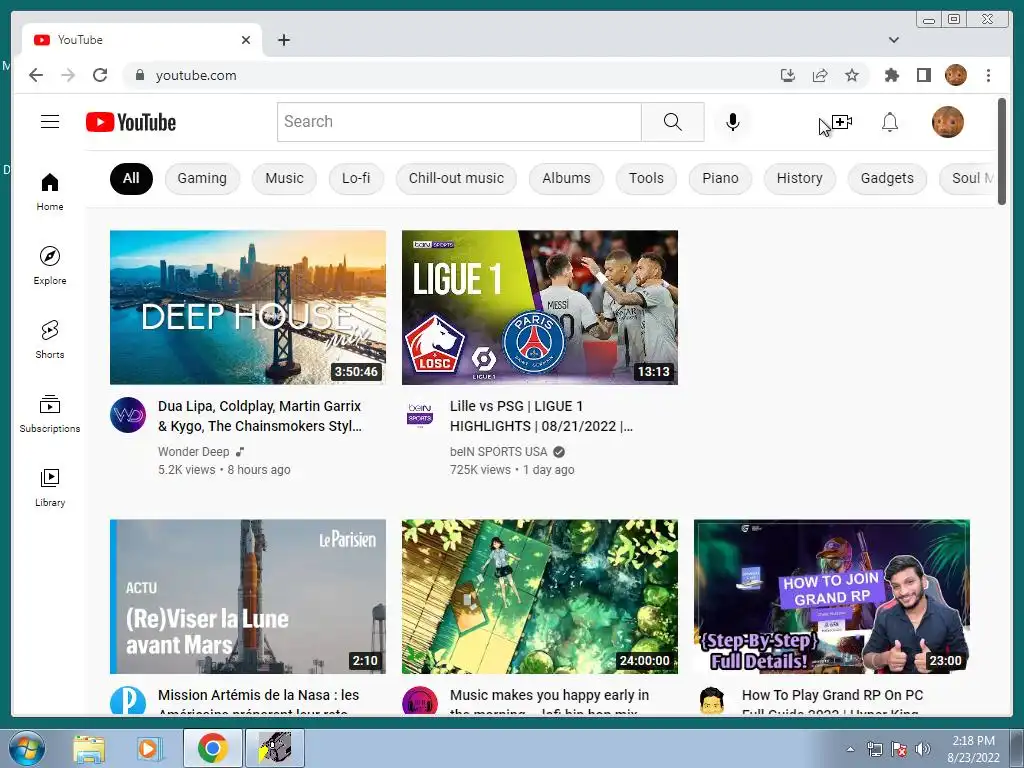The height and width of the screenshot is (768, 1024).
Task: Play the Grand RP thumbnail
Action: tap(831, 596)
